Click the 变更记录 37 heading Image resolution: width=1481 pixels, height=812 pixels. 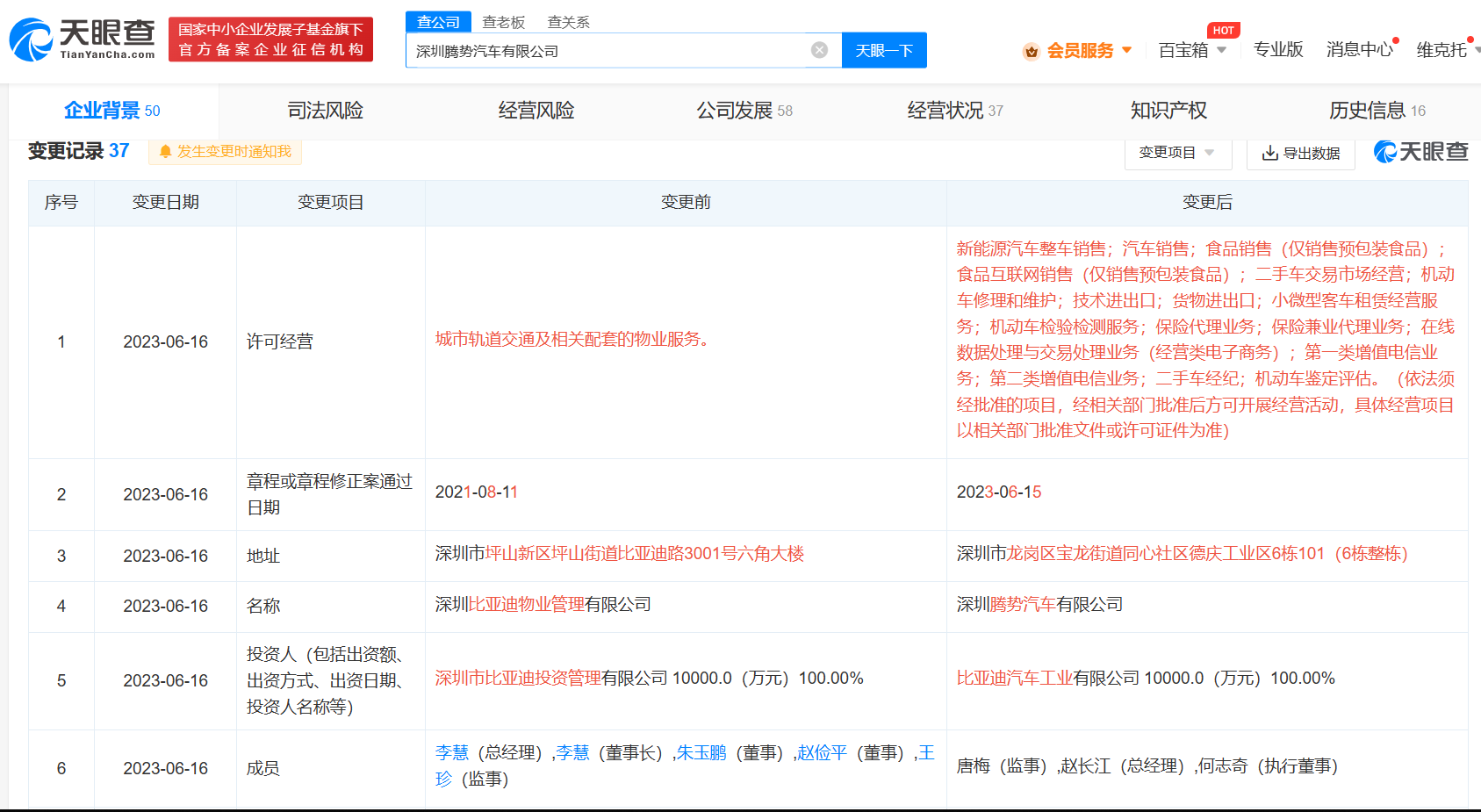(x=79, y=151)
